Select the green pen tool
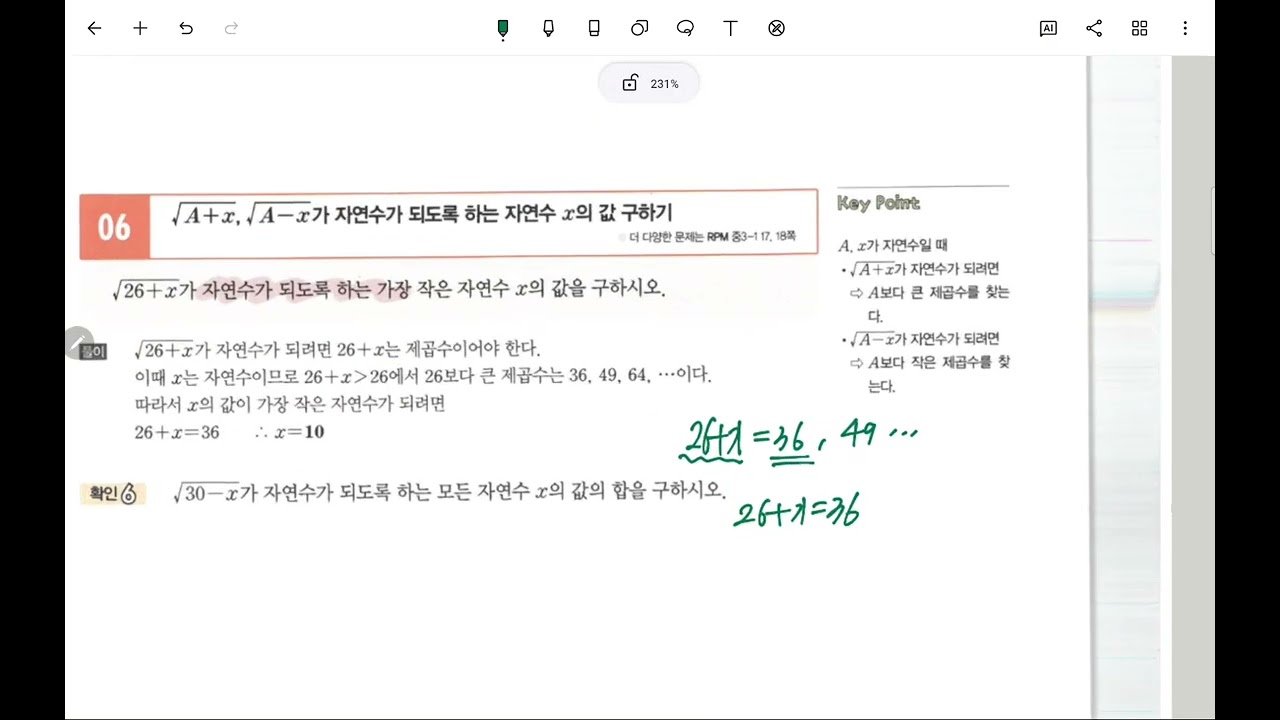This screenshot has height=720, width=1280. pyautogui.click(x=503, y=29)
